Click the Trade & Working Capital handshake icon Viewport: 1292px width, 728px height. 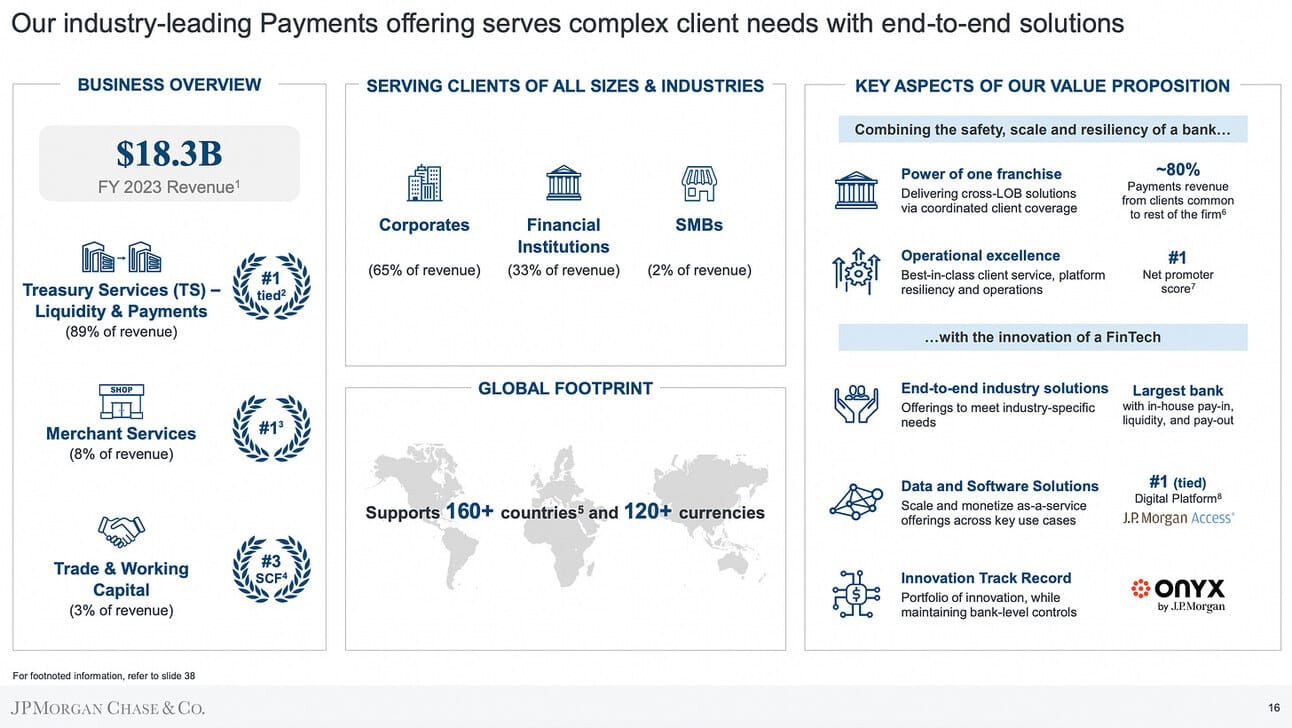[121, 531]
